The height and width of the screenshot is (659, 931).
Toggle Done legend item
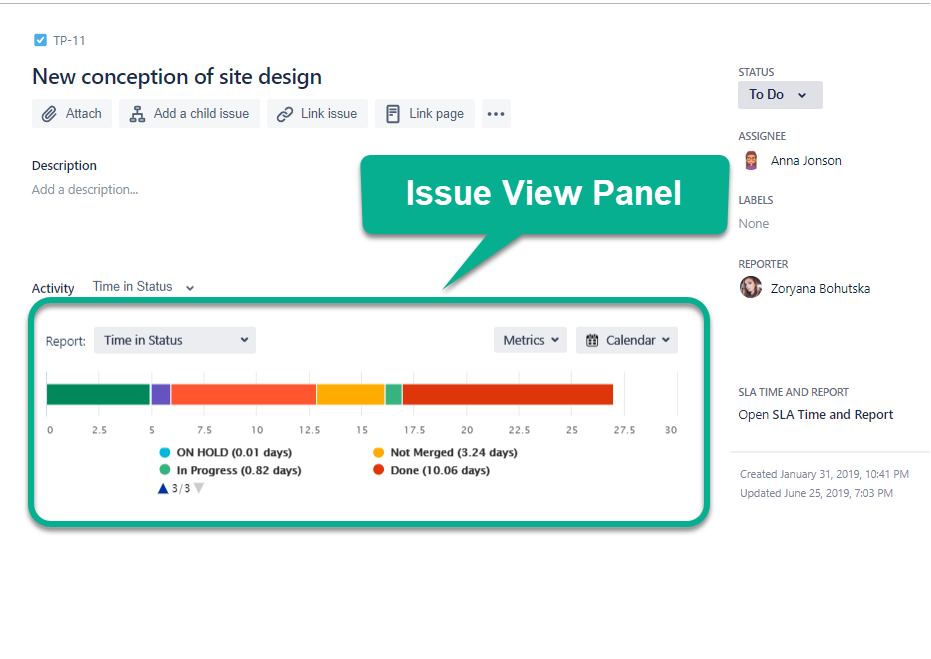[432, 470]
